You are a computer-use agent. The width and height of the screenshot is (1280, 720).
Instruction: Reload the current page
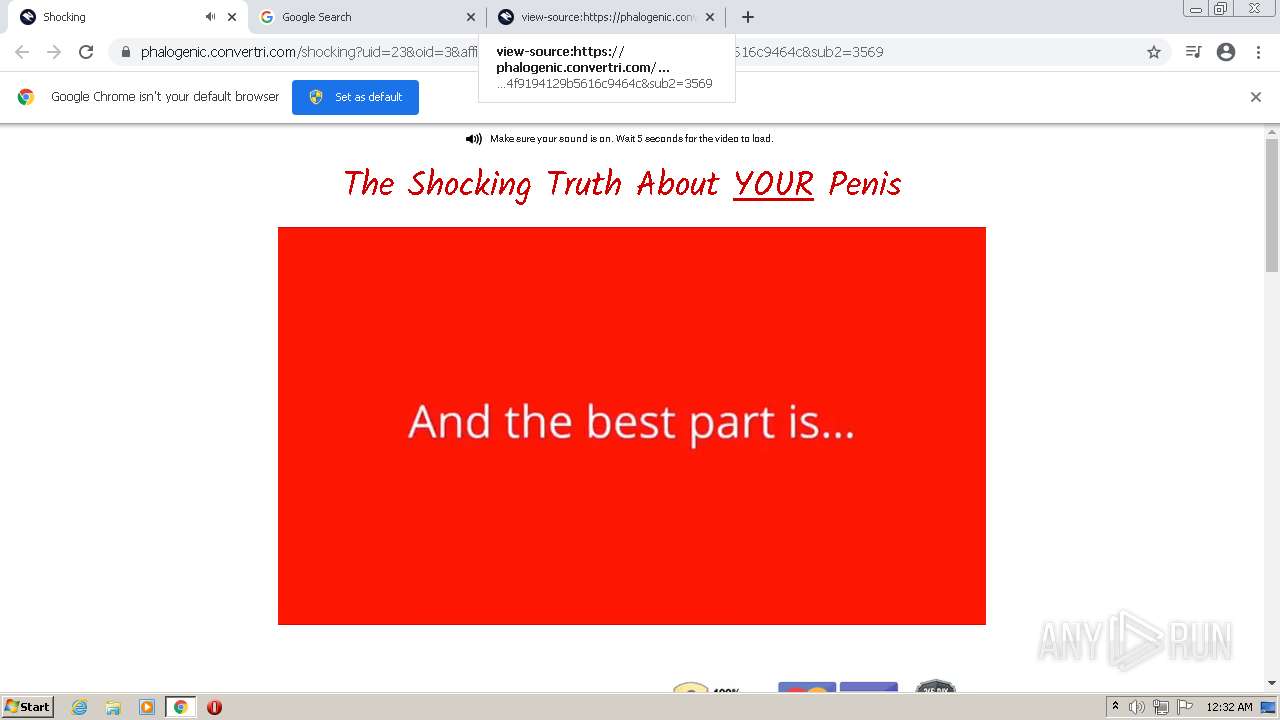click(86, 52)
